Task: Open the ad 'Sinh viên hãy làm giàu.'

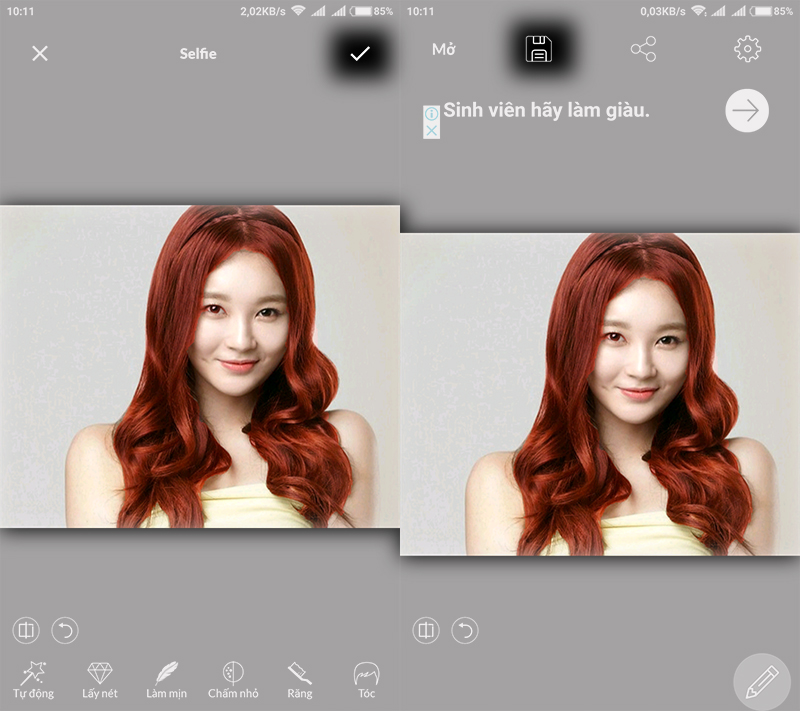Action: point(546,110)
